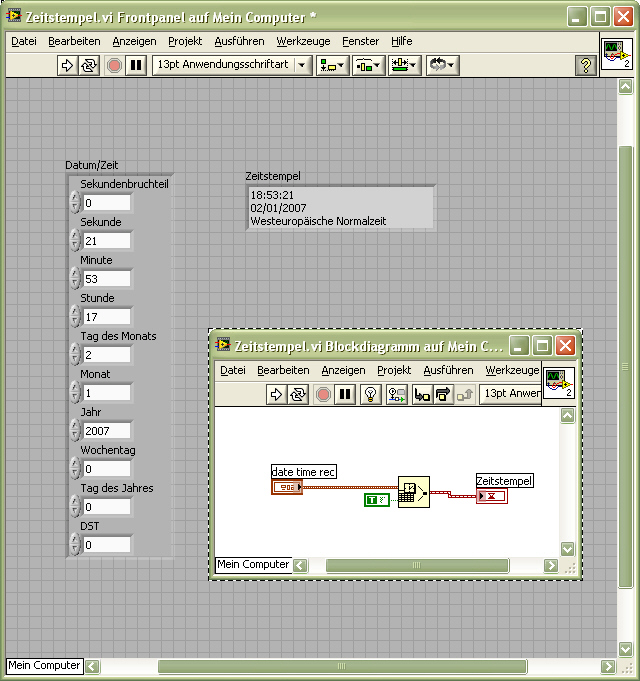Click the Tag des Monats stepper

click(x=75, y=355)
